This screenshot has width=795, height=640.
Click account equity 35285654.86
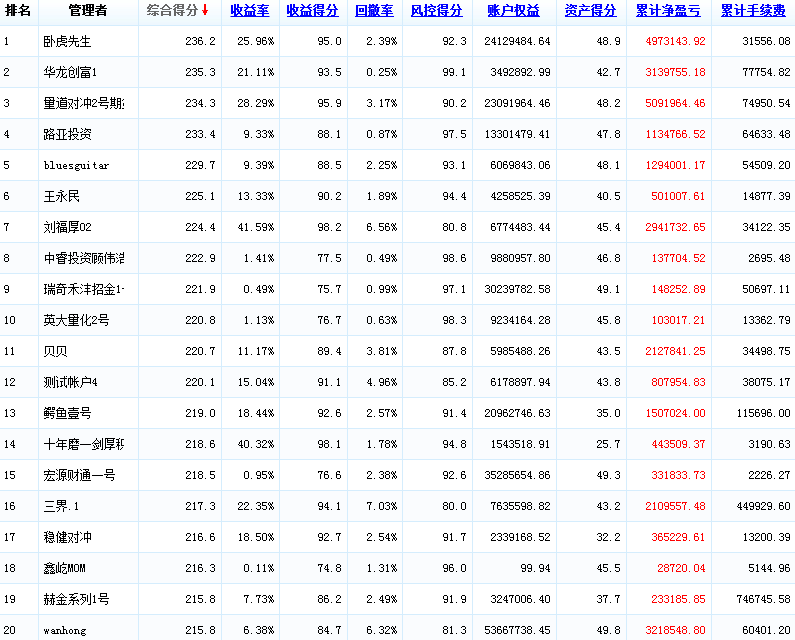[x=517, y=475]
